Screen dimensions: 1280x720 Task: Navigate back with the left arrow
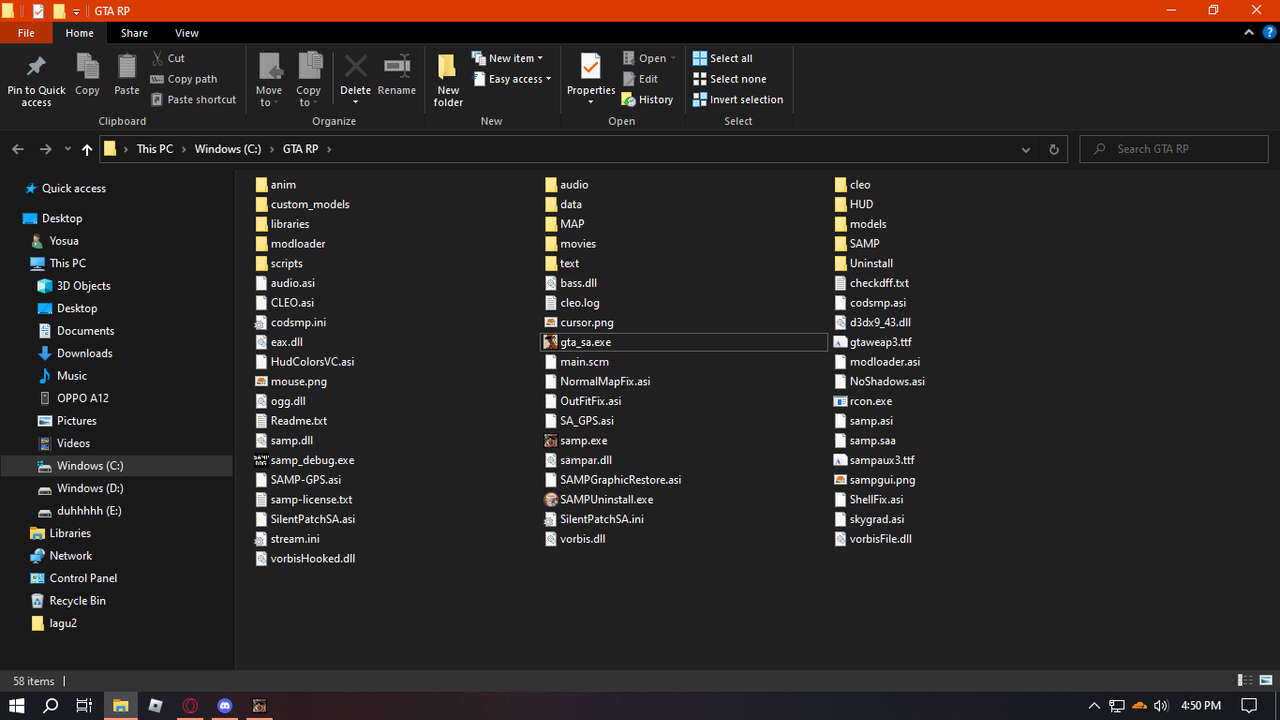18,149
